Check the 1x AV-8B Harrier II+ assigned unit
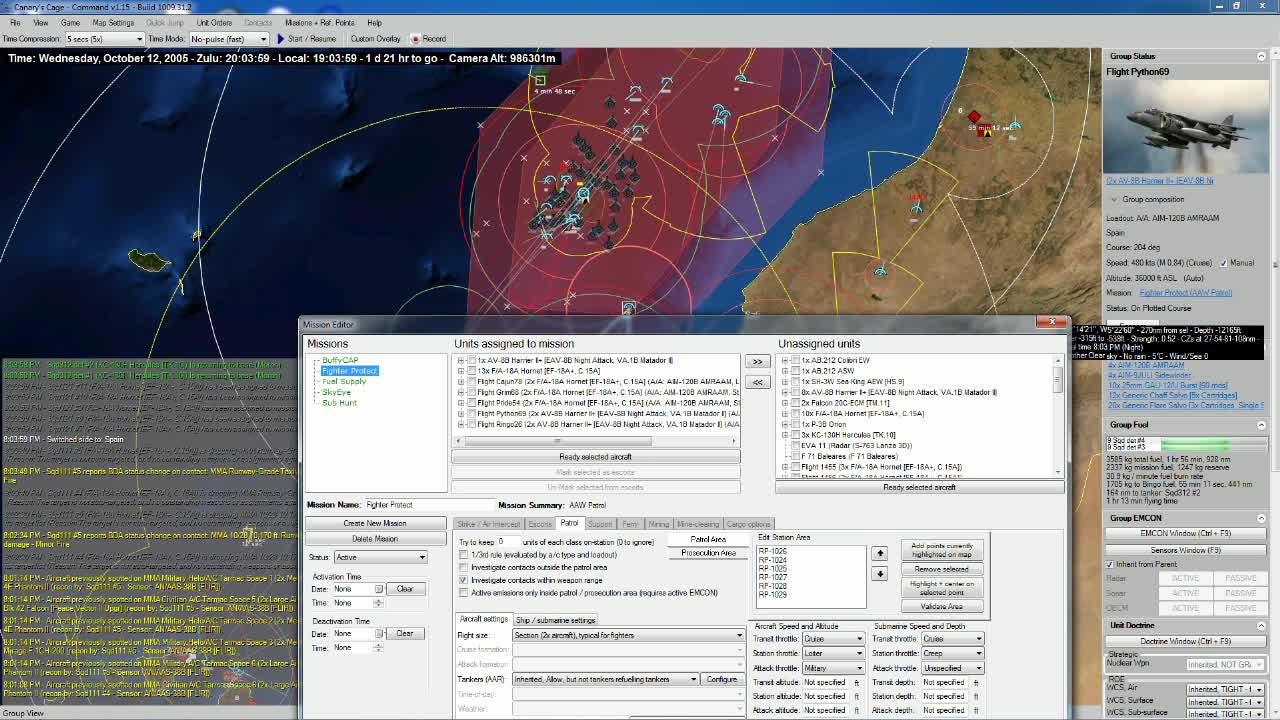Image resolution: width=1280 pixels, height=720 pixels. pyautogui.click(x=472, y=360)
